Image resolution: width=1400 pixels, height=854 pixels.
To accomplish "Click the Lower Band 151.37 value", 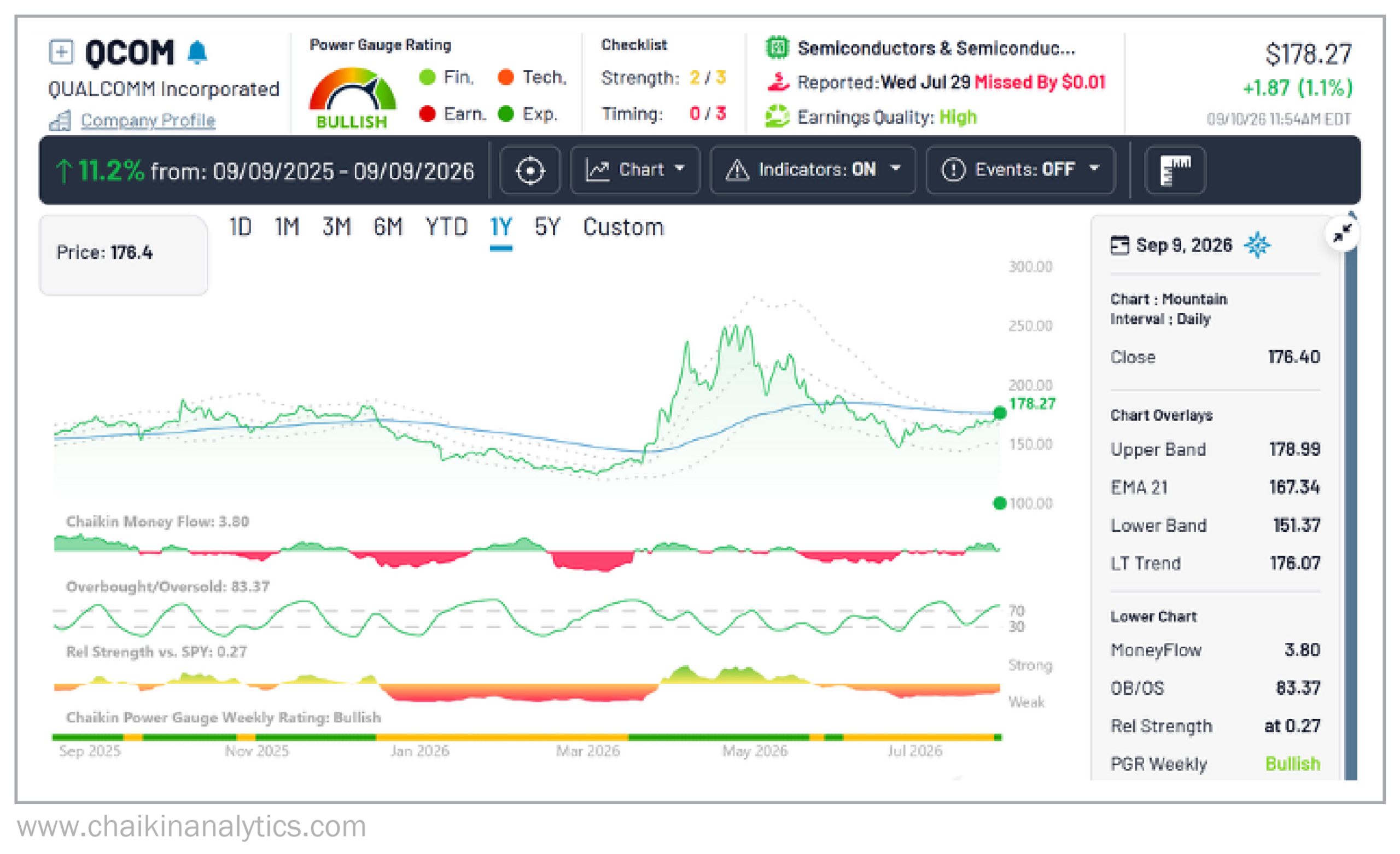I will [1297, 525].
